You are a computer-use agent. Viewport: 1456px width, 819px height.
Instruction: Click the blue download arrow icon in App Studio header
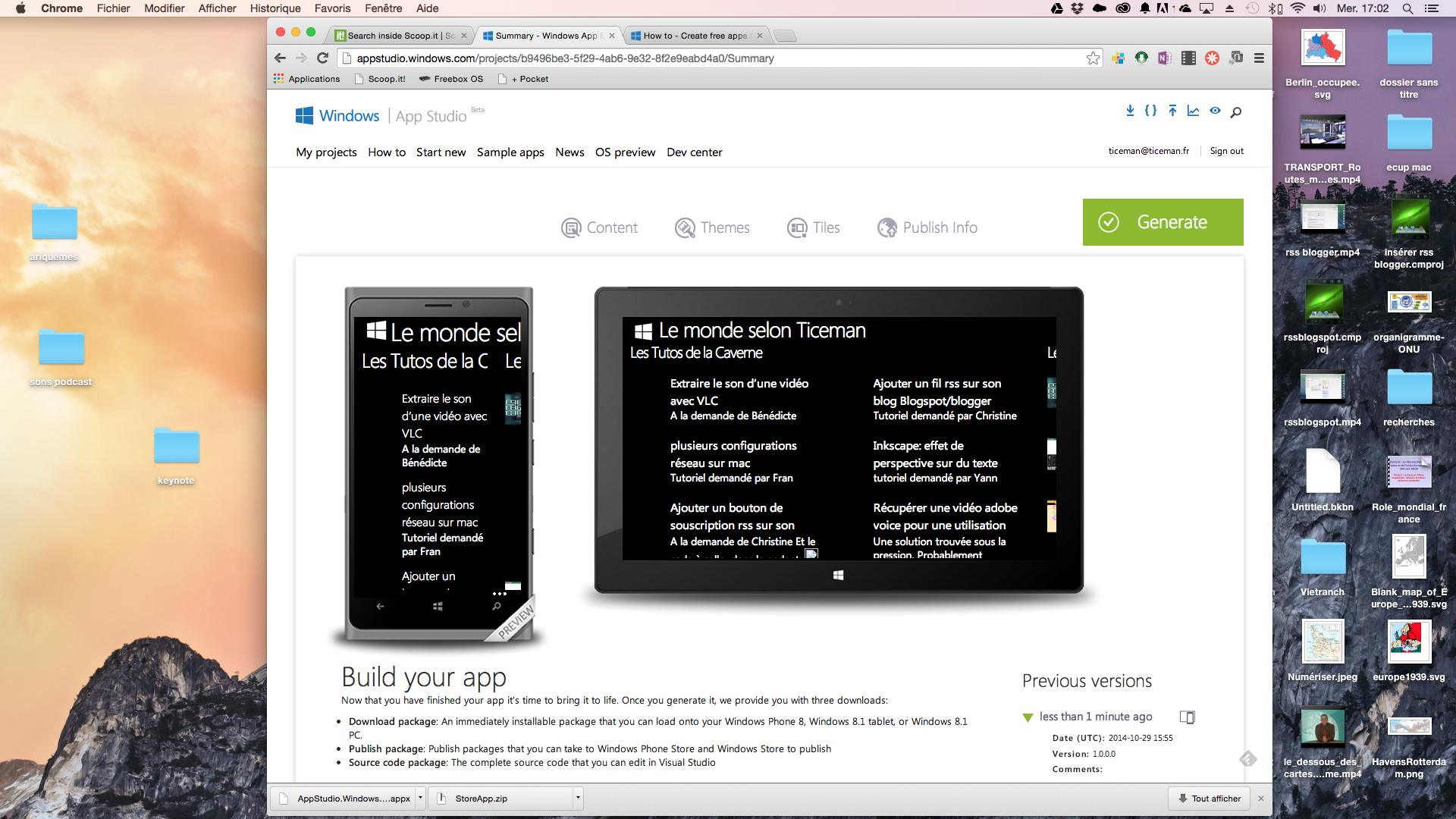tap(1130, 111)
